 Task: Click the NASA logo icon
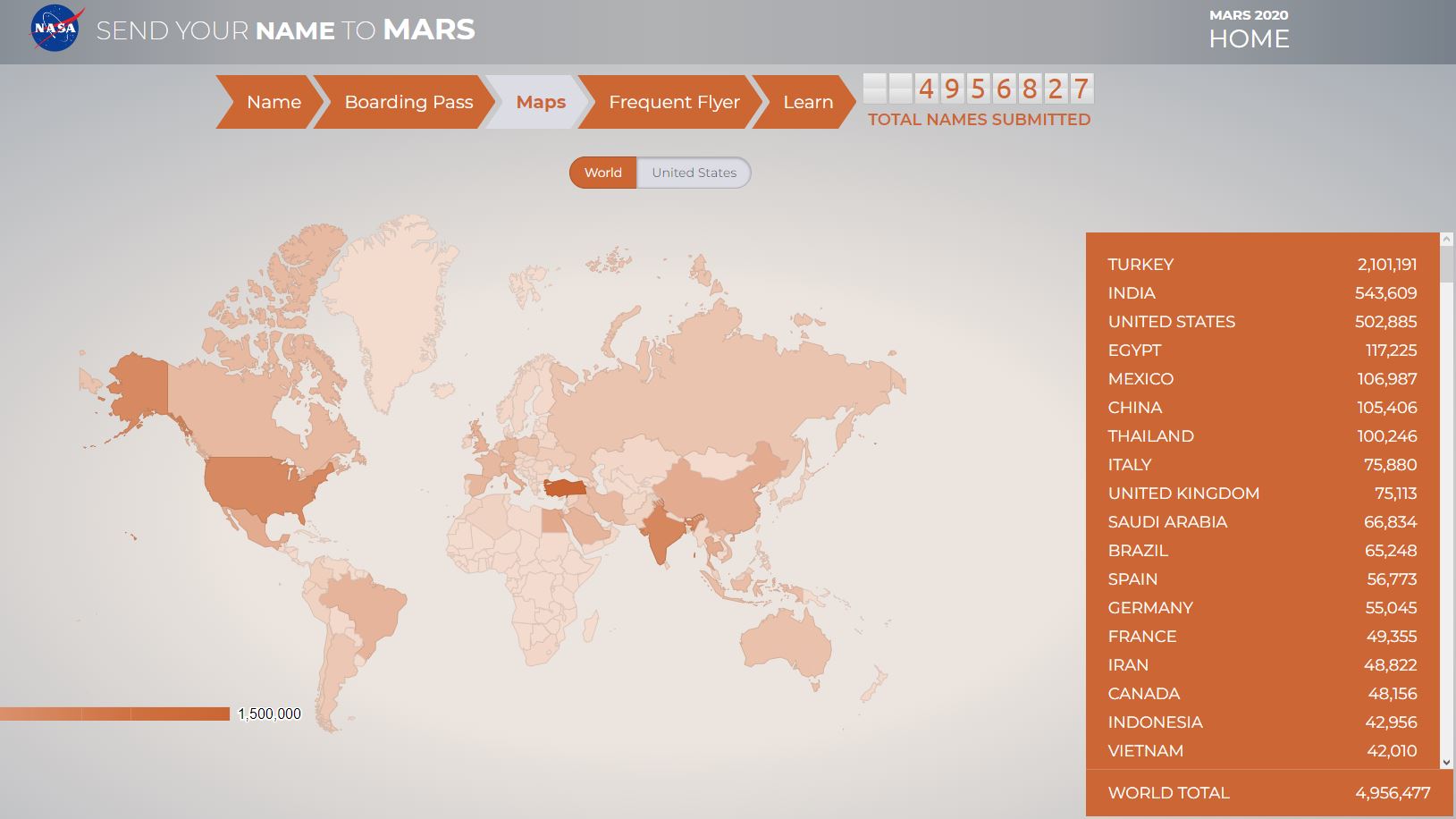point(57,29)
